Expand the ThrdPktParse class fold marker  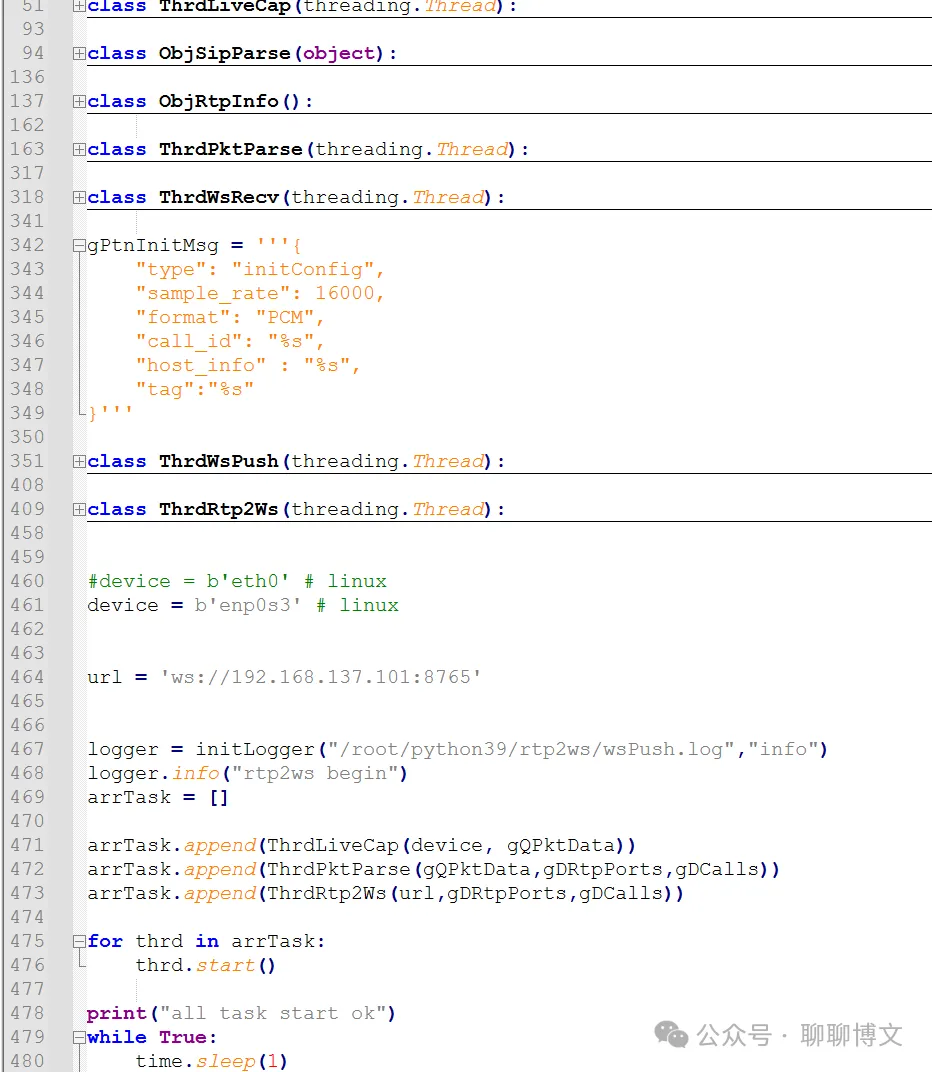pyautogui.click(x=79, y=149)
